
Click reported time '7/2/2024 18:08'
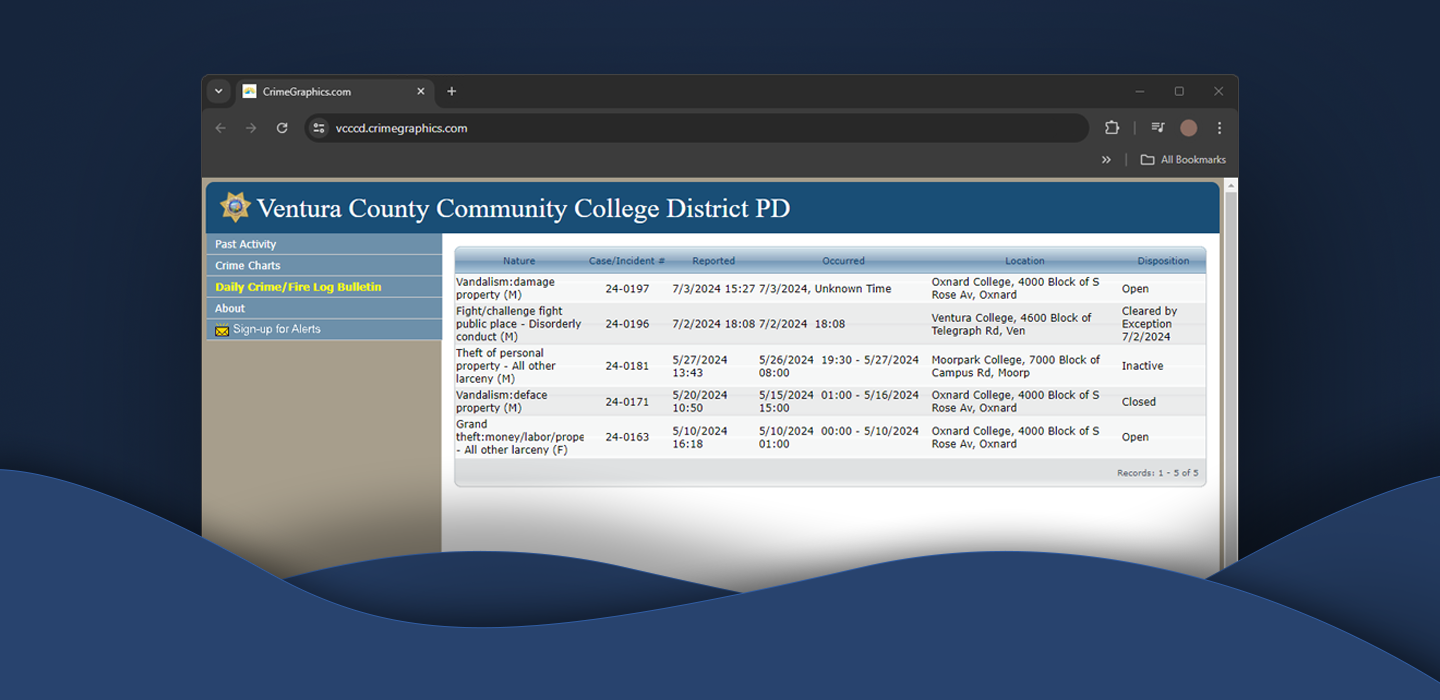click(714, 324)
